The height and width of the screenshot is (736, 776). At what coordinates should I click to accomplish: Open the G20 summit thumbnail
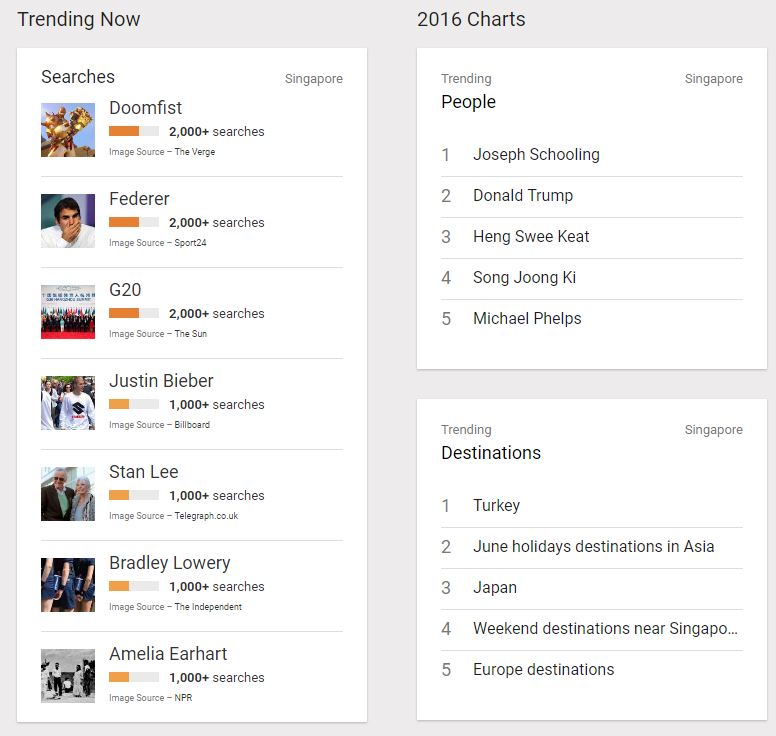(x=68, y=312)
